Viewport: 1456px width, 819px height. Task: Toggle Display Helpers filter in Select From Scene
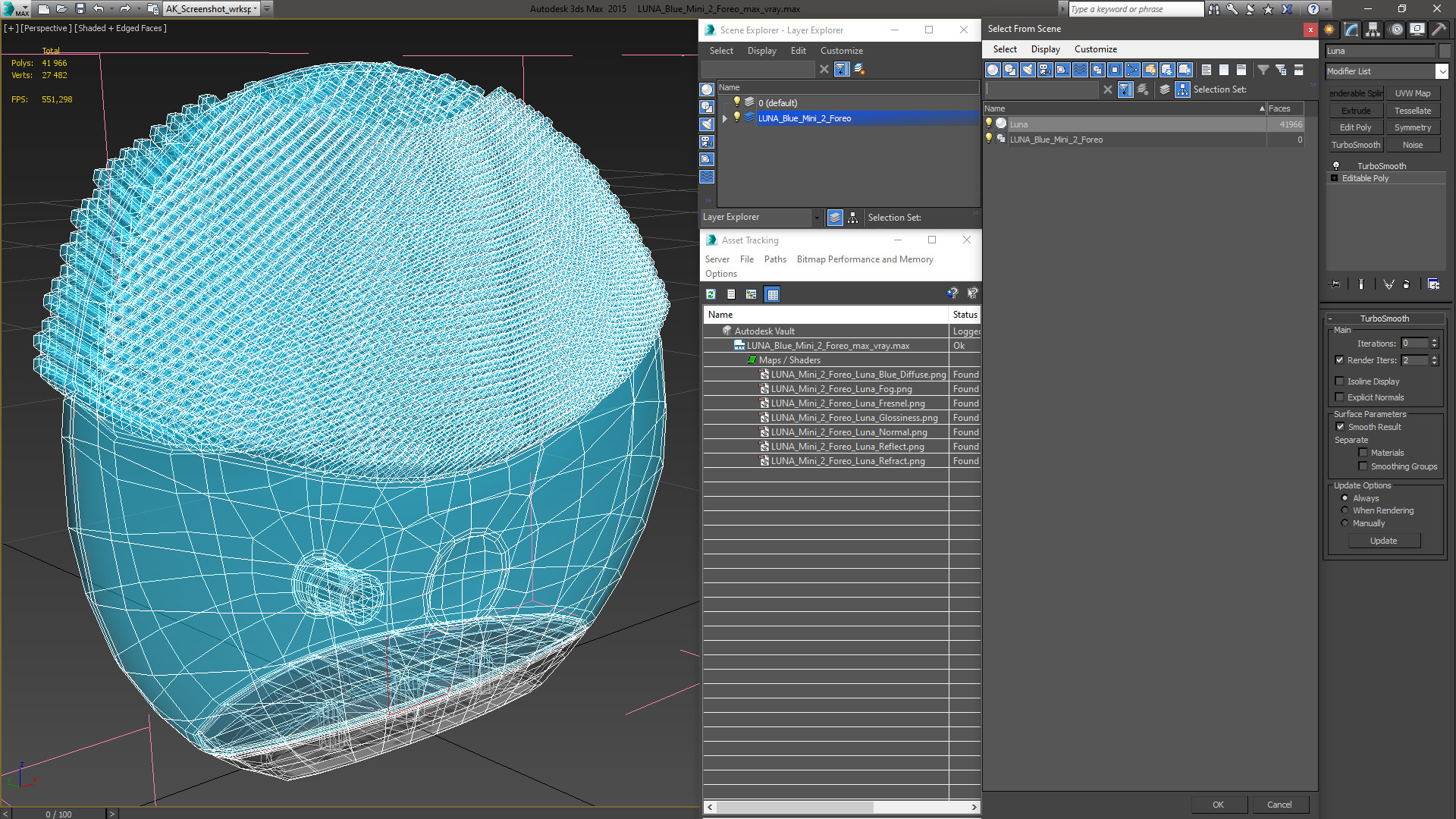tap(1062, 70)
